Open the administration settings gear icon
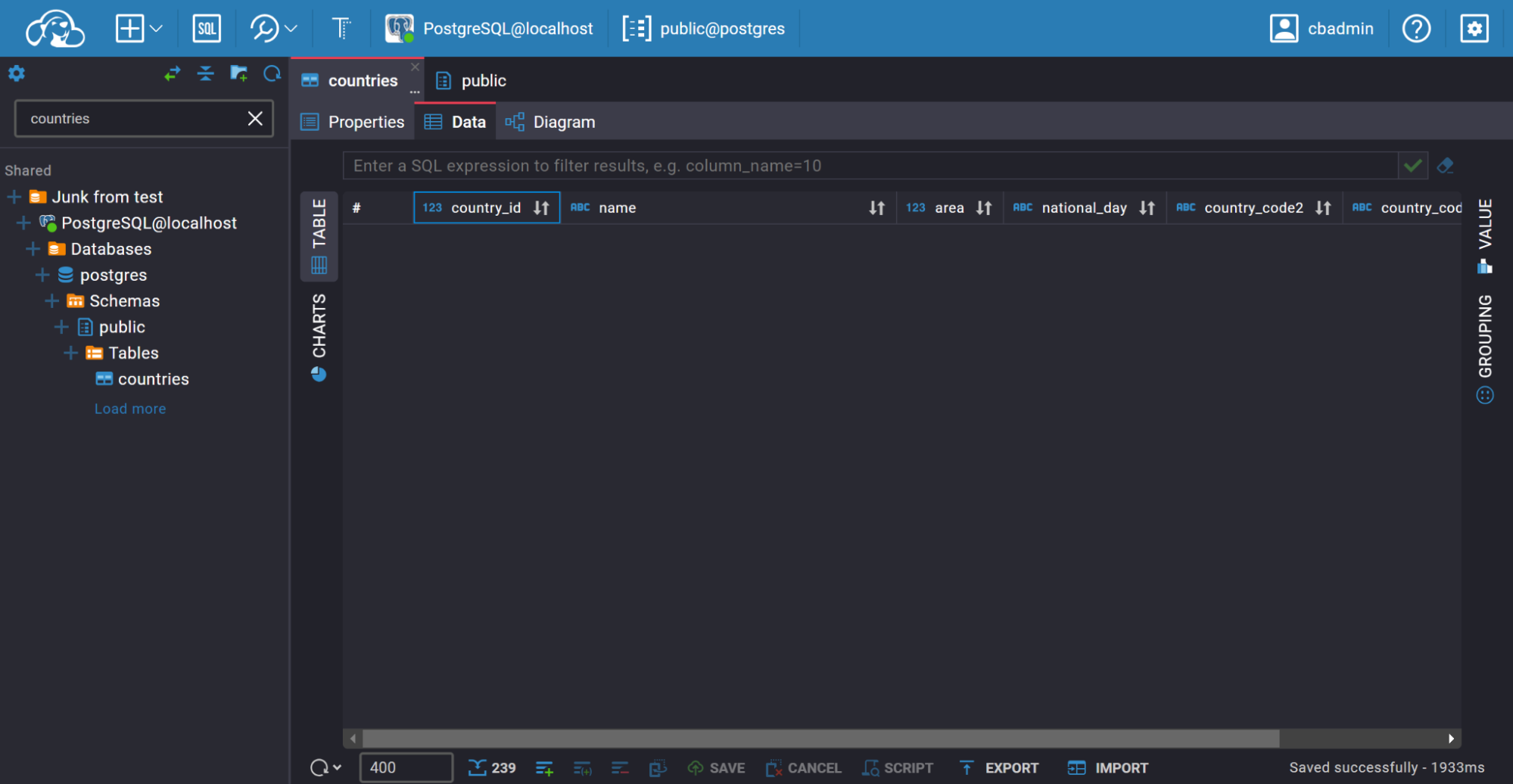The height and width of the screenshot is (784, 1513). click(x=1474, y=29)
